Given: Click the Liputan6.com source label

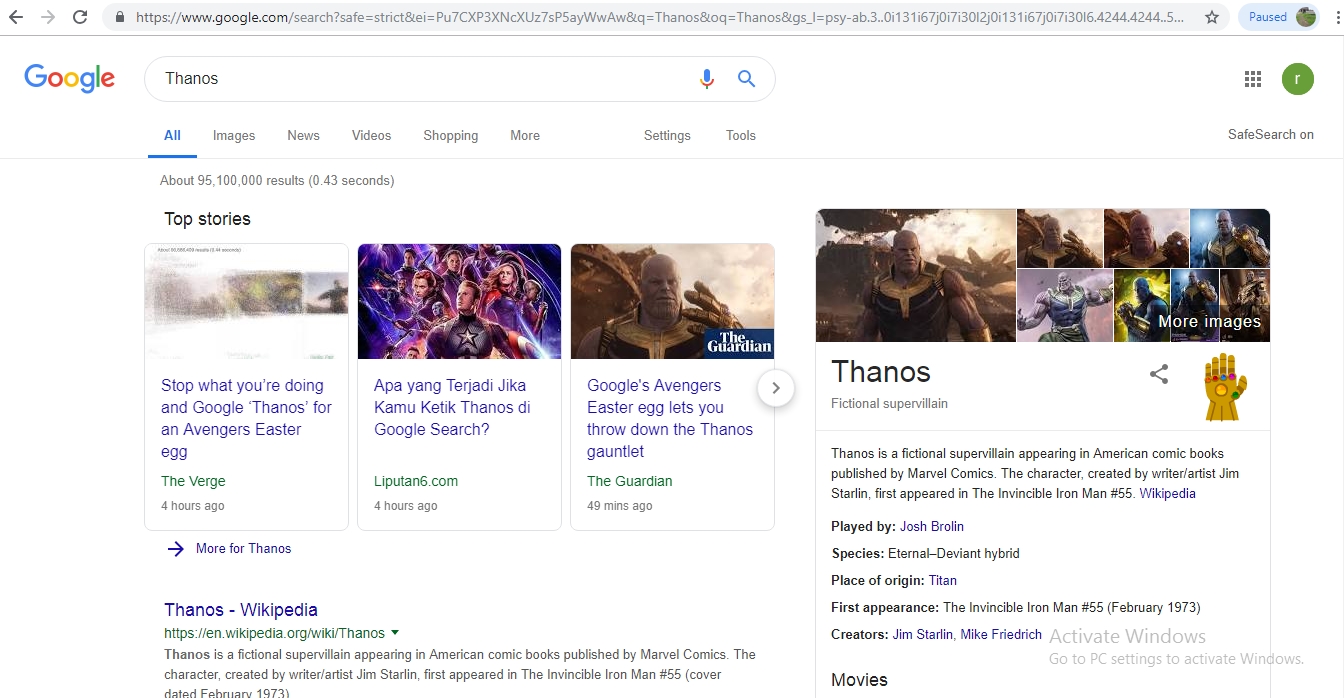Looking at the screenshot, I should (416, 481).
